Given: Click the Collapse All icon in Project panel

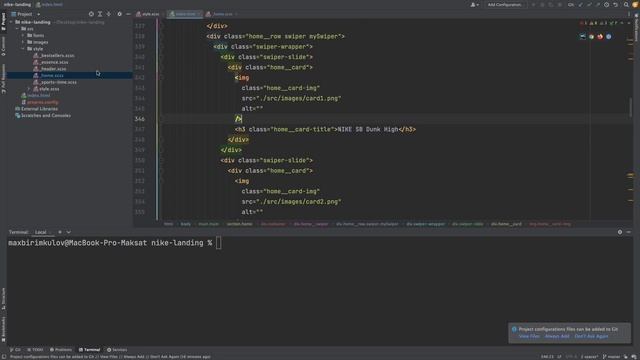Looking at the screenshot, I should 109,14.
